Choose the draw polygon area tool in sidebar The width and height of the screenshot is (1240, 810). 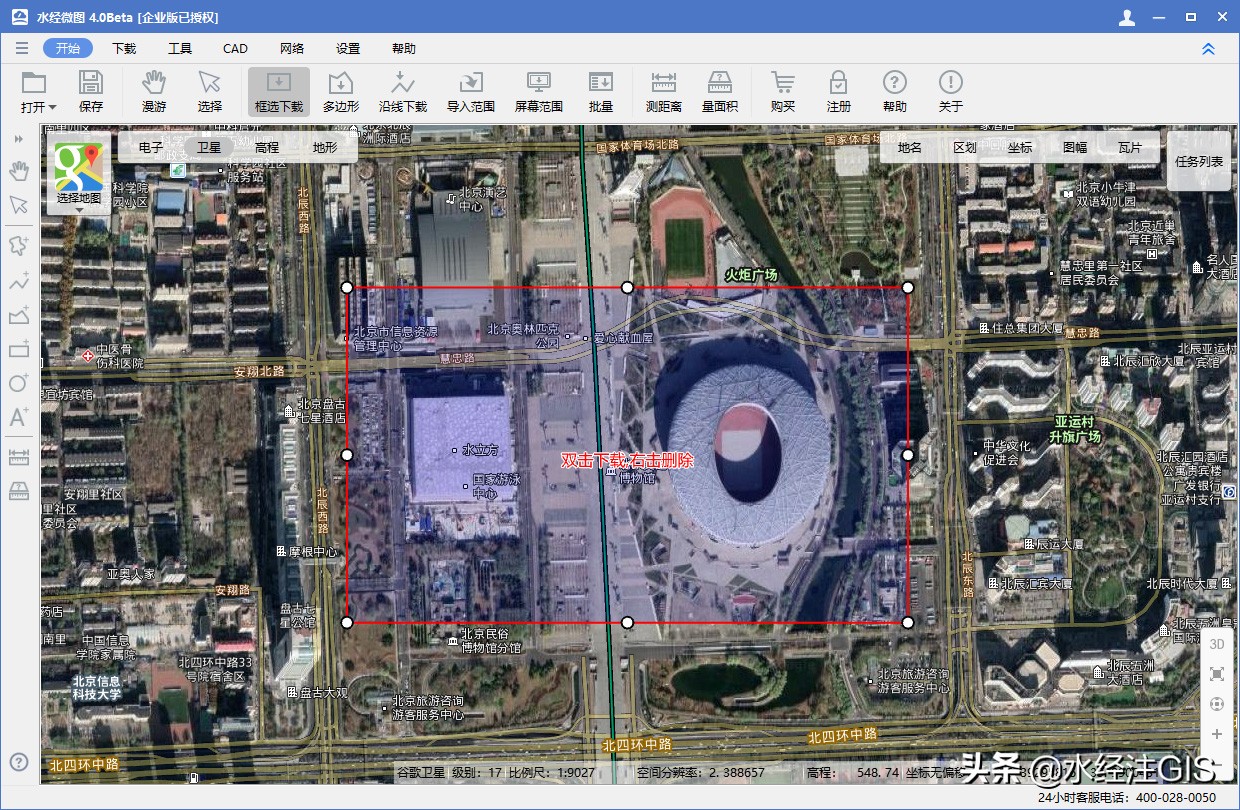[x=19, y=316]
